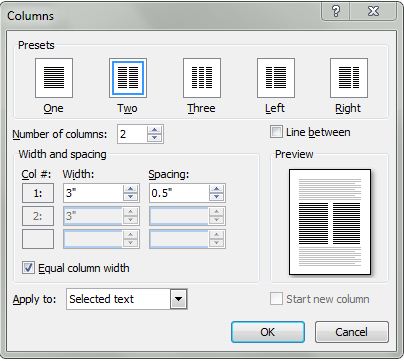Open the Apply to dropdown arrow
The height and width of the screenshot is (361, 404).
pyautogui.click(x=179, y=299)
